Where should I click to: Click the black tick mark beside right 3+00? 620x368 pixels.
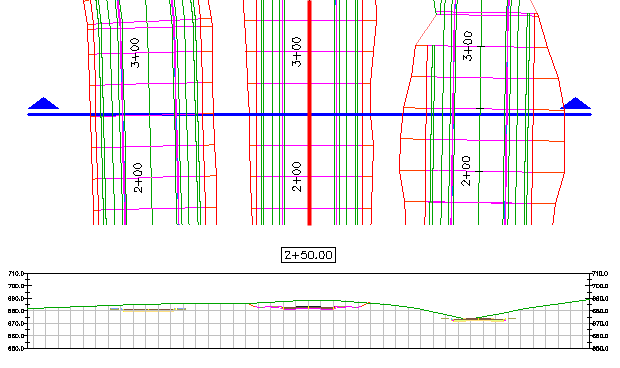coord(480,47)
